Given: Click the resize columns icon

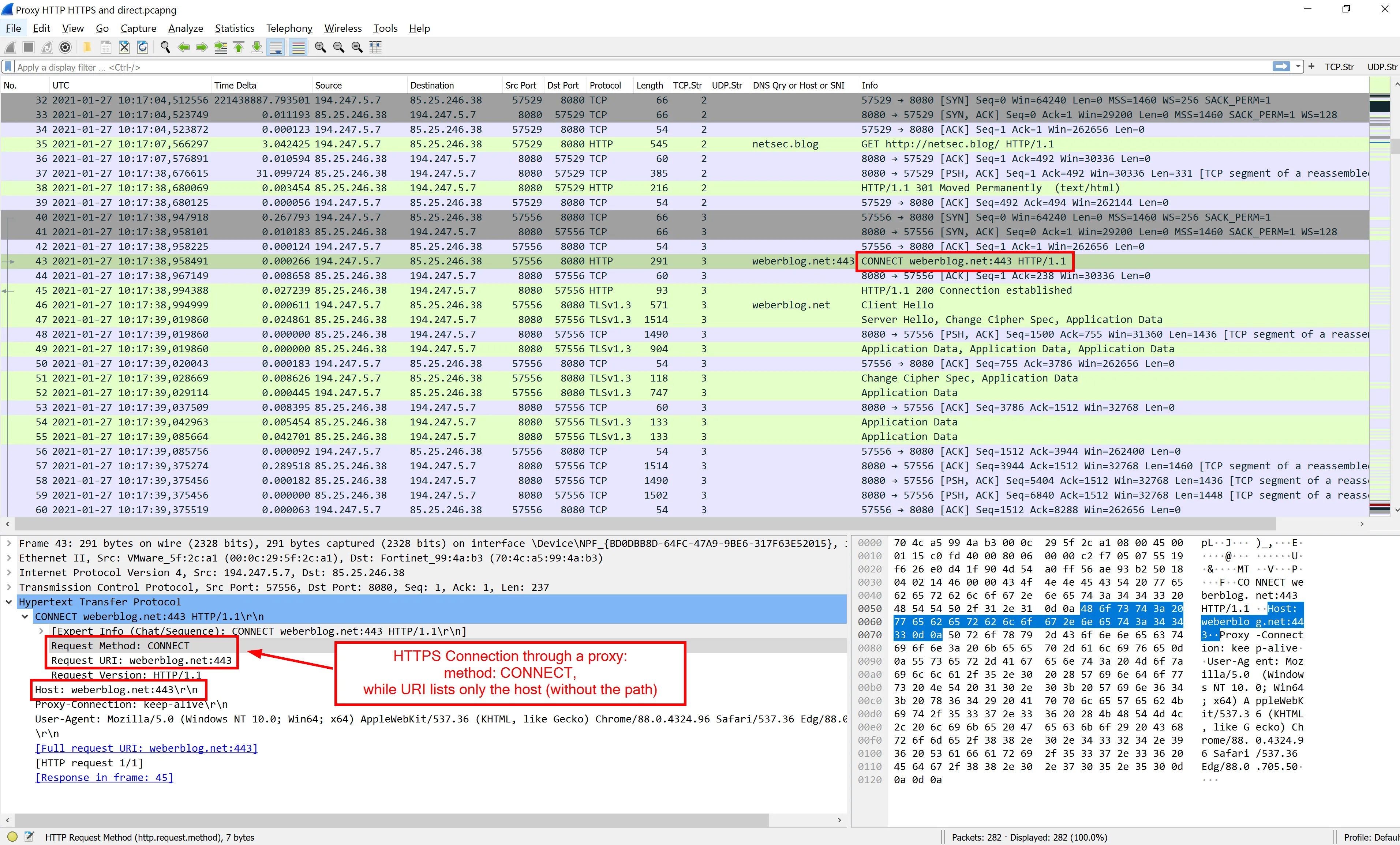Looking at the screenshot, I should click(x=375, y=47).
